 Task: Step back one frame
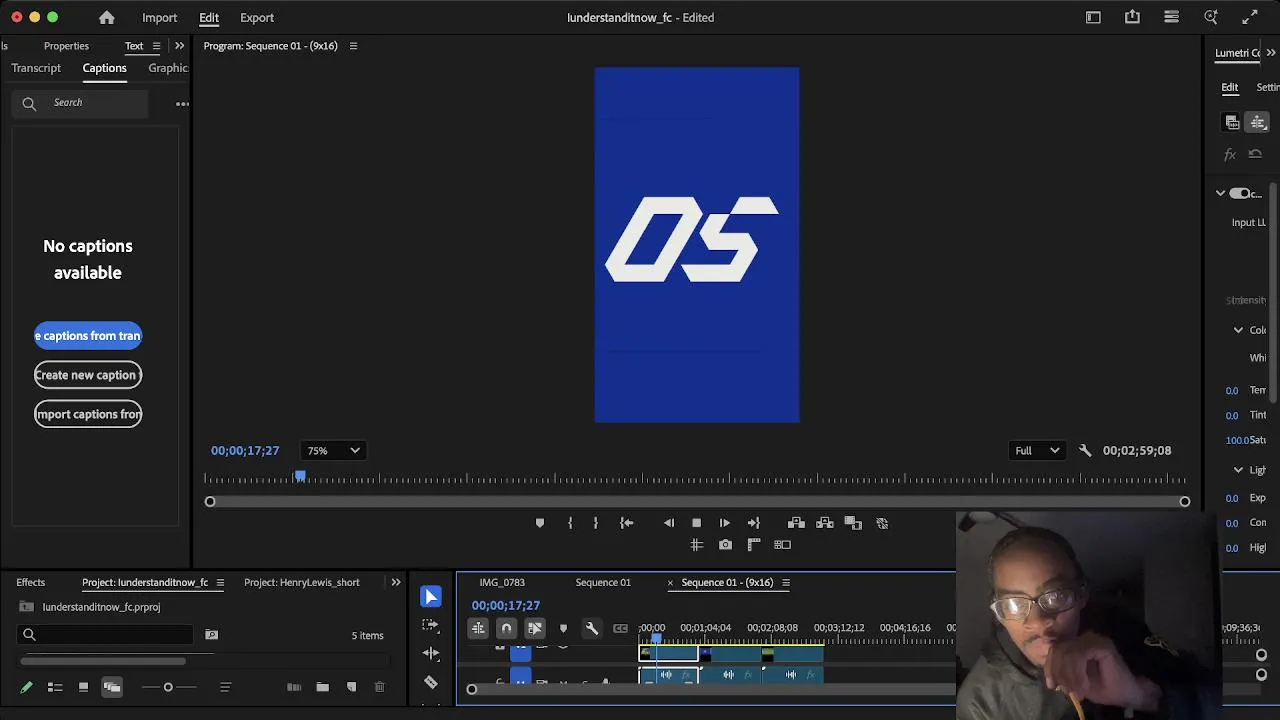pos(669,523)
